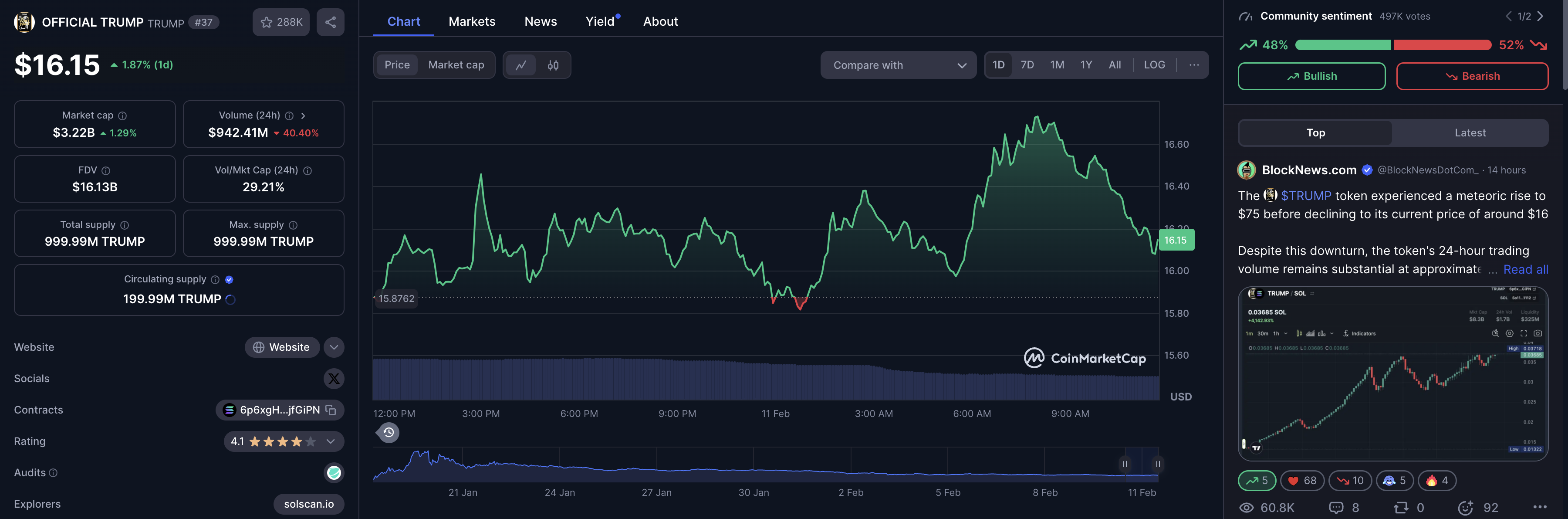Click the Audits info icon
This screenshot has width=1568, height=519.
[53, 473]
